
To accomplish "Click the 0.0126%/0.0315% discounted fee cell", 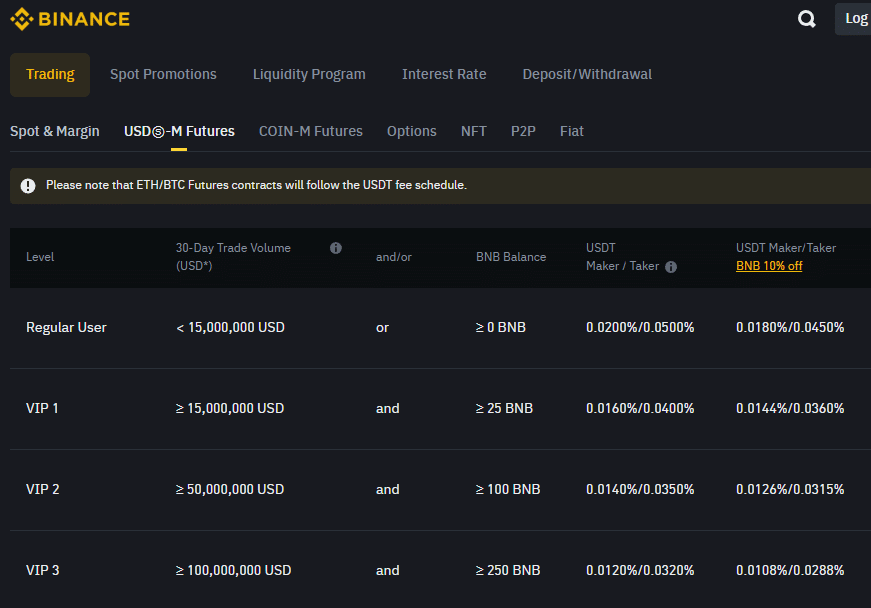I will pyautogui.click(x=790, y=490).
